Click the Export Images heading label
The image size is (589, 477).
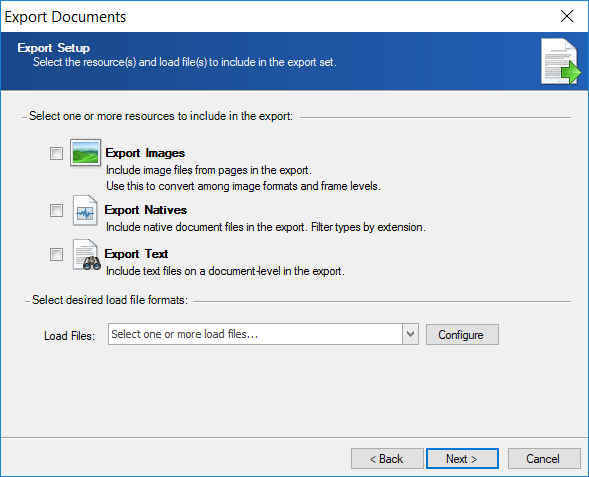[145, 153]
